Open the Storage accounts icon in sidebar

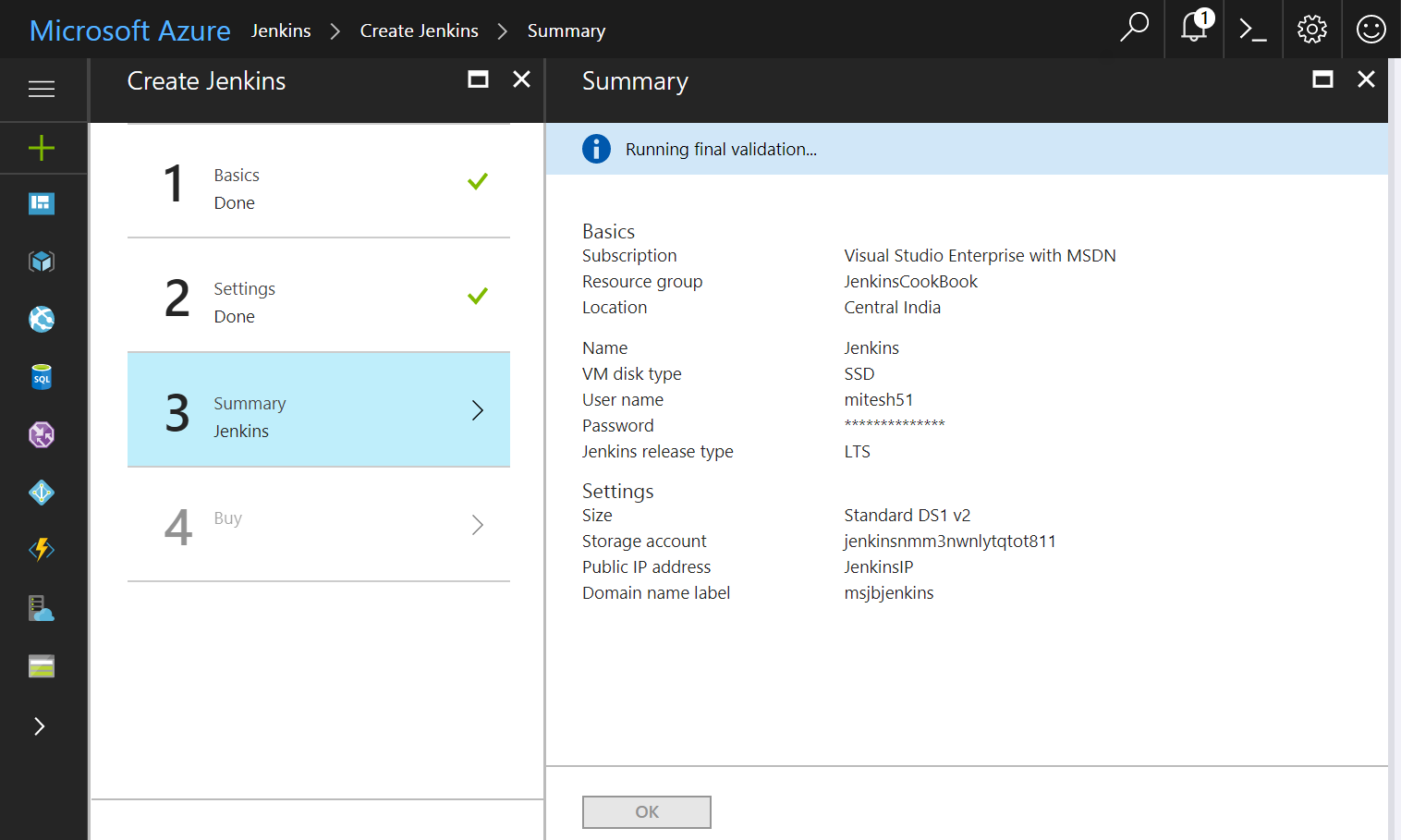[42, 666]
